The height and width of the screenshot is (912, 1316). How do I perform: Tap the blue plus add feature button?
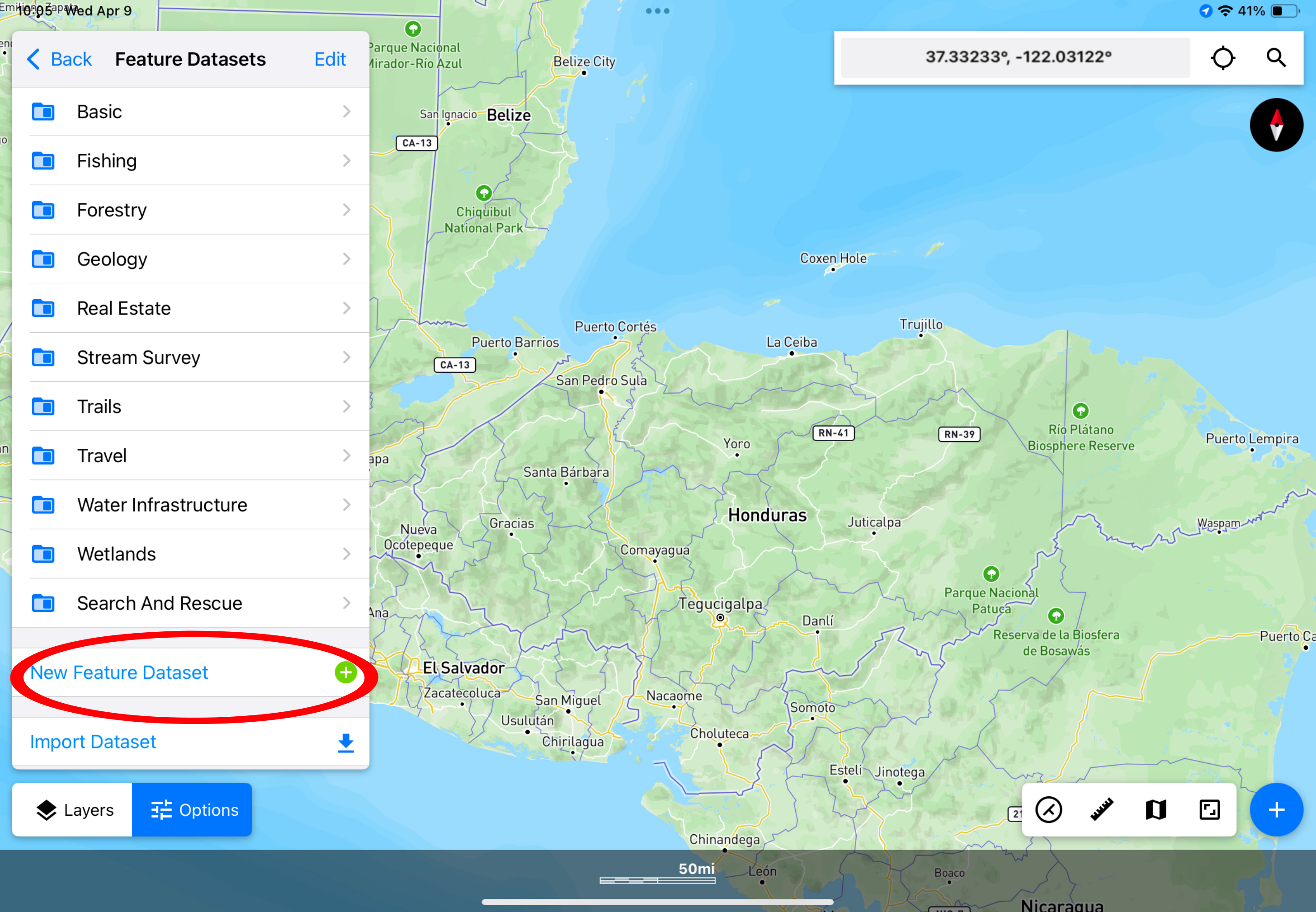click(x=1276, y=810)
